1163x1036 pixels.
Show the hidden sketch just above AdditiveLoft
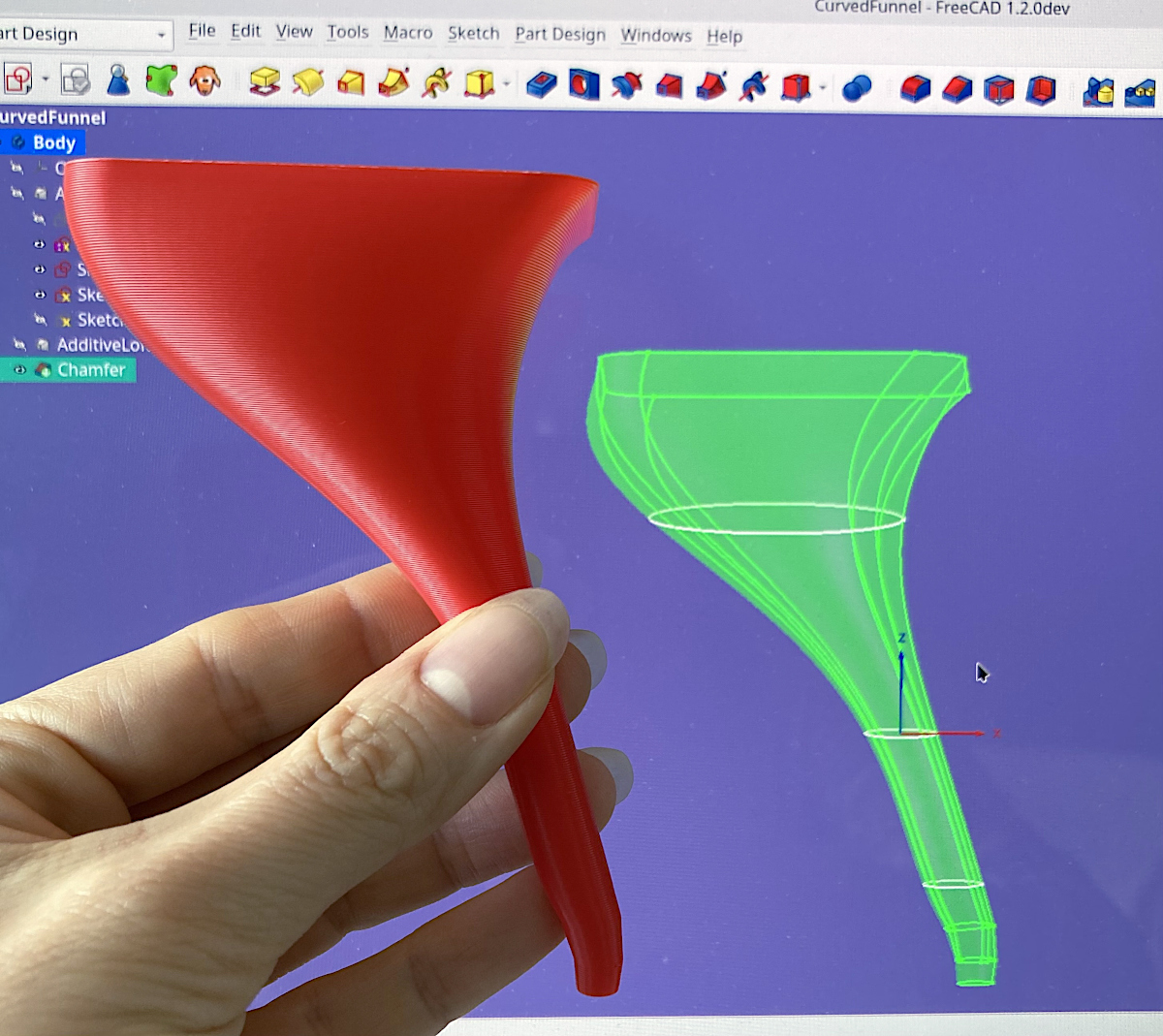[40, 319]
